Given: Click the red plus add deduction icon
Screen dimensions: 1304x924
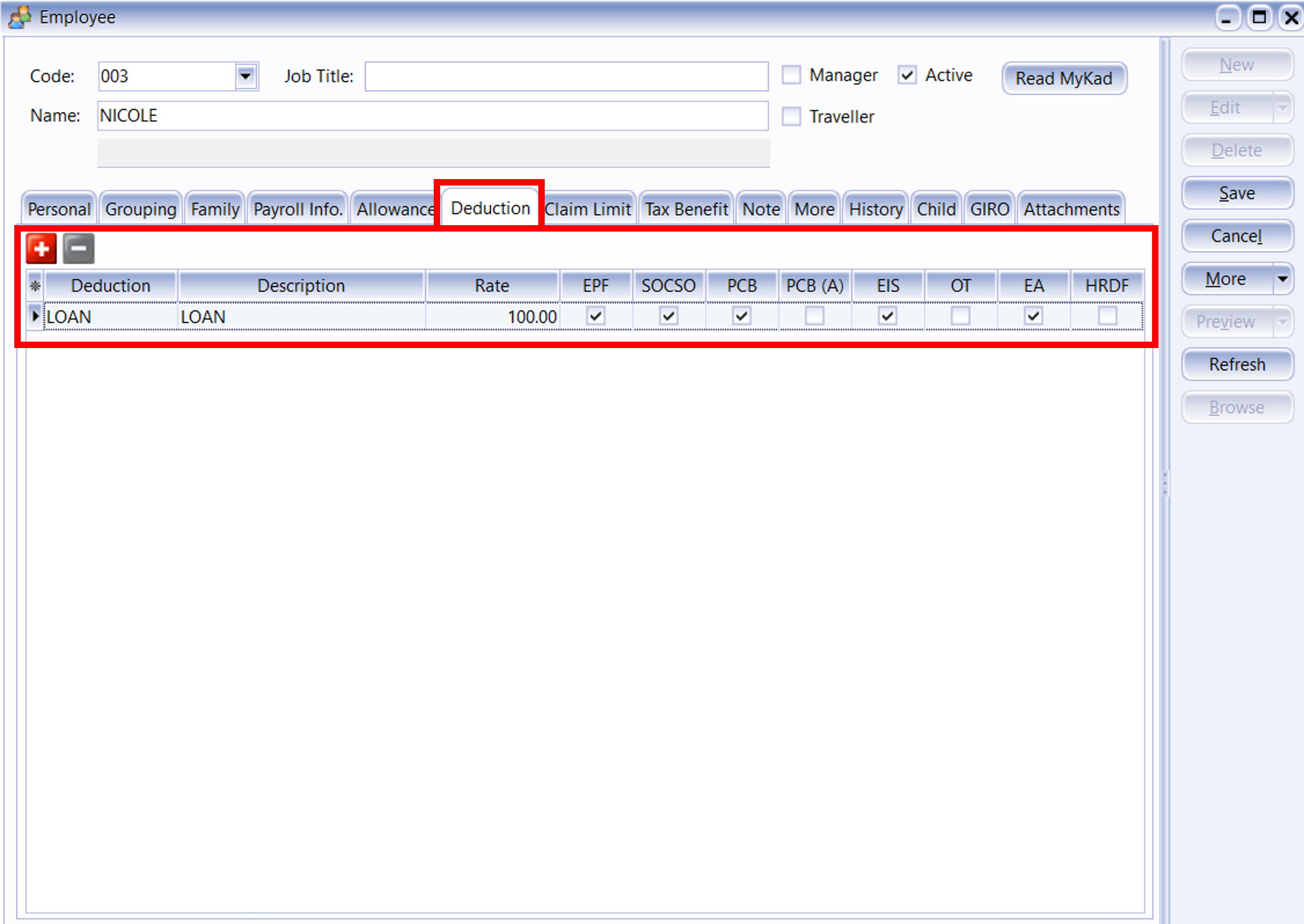Looking at the screenshot, I should (x=41, y=249).
